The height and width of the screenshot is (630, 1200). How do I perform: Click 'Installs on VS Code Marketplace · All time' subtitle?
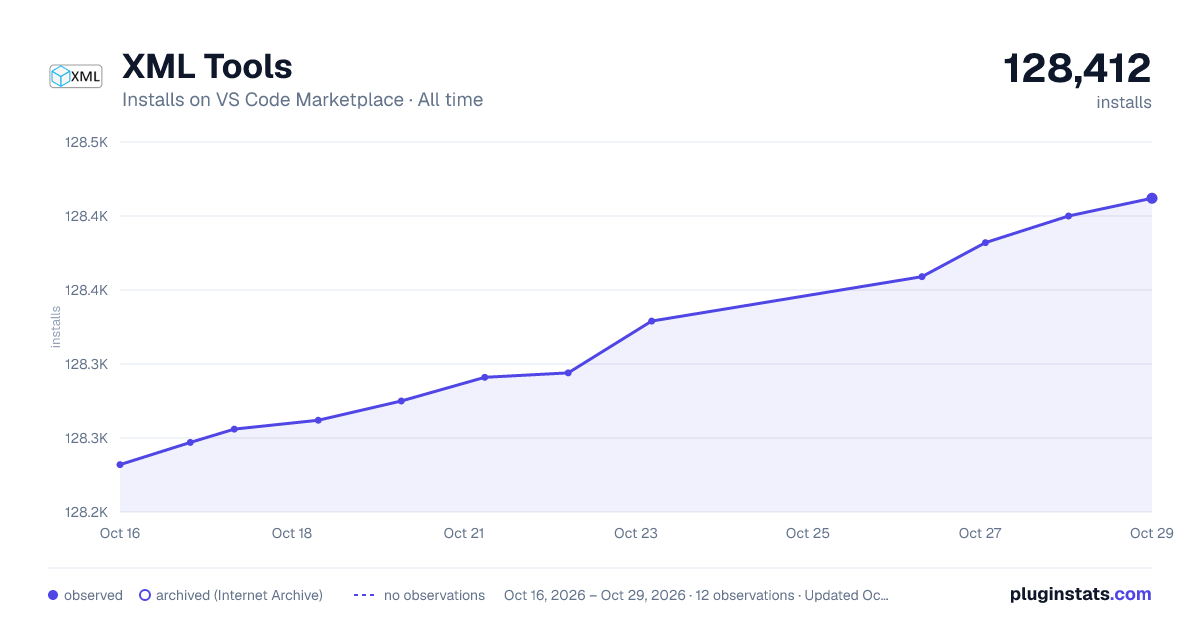(x=302, y=100)
